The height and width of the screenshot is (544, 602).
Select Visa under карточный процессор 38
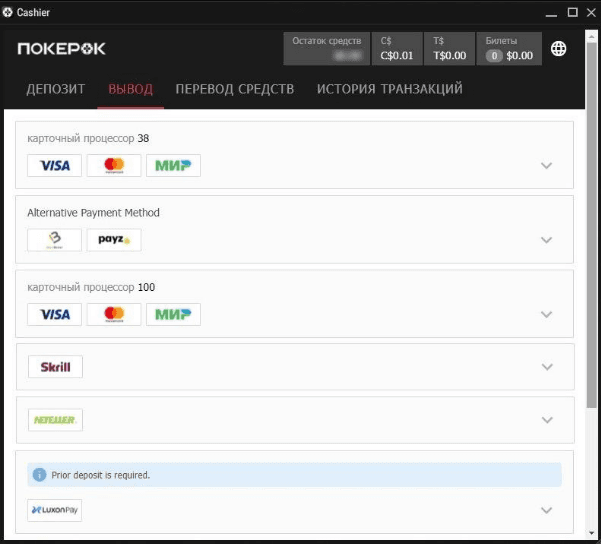pyautogui.click(x=55, y=165)
